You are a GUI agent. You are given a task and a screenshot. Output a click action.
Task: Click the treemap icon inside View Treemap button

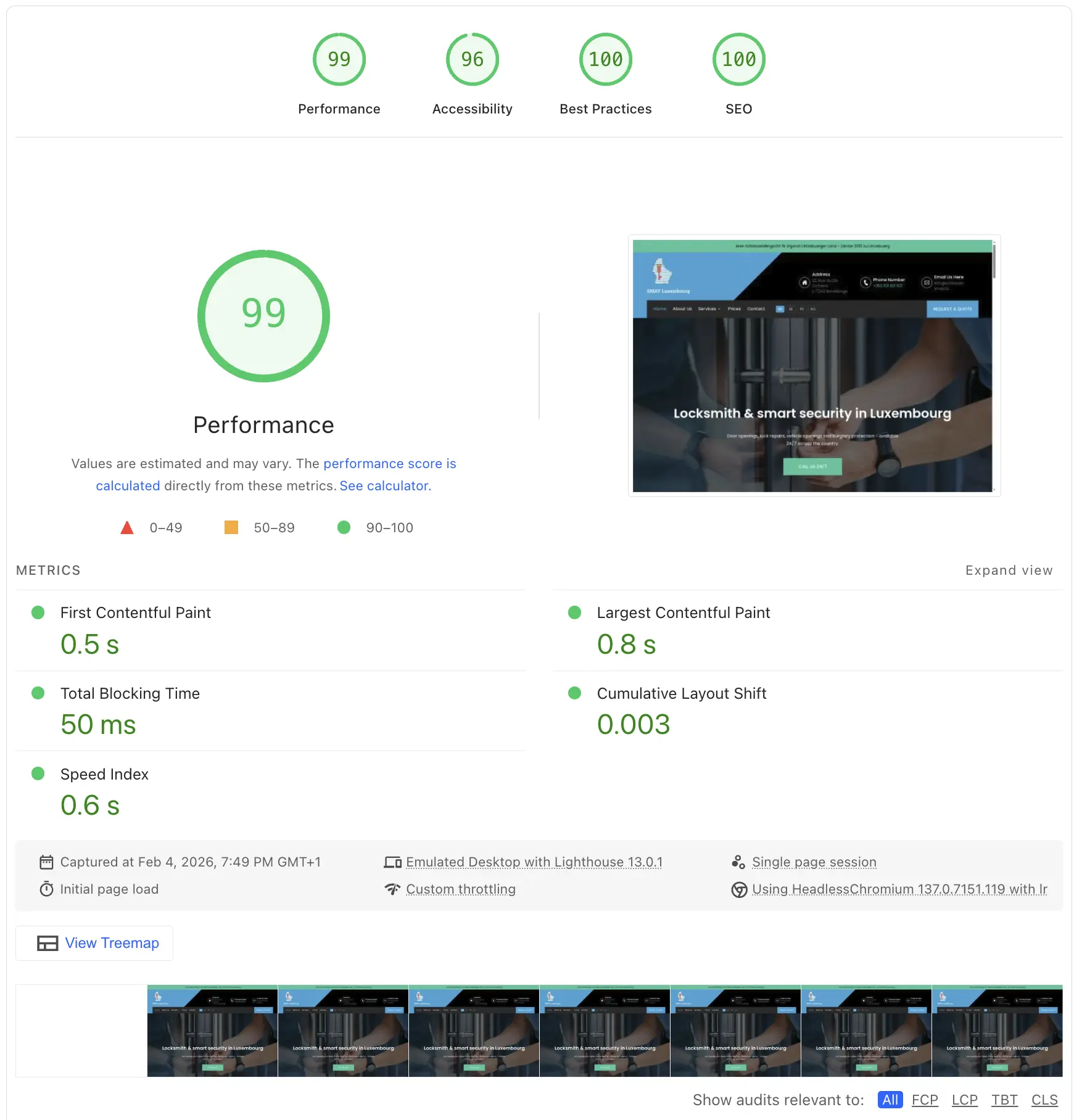47,943
